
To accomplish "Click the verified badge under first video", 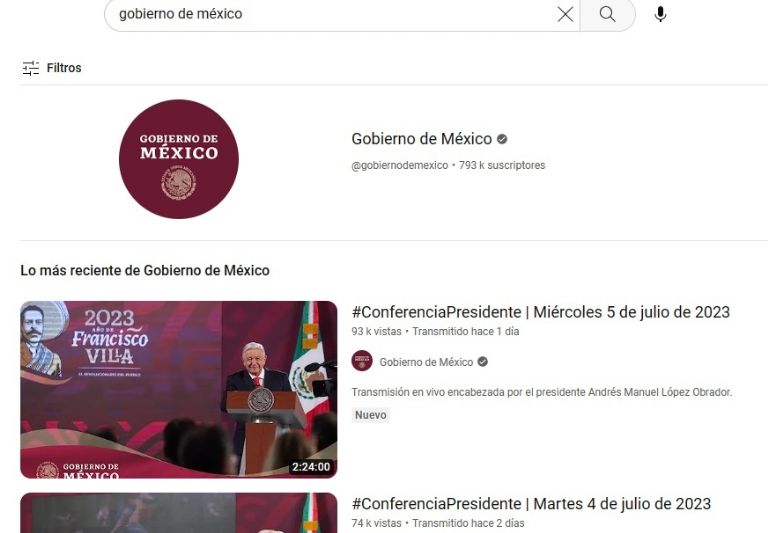I will pyautogui.click(x=482, y=362).
